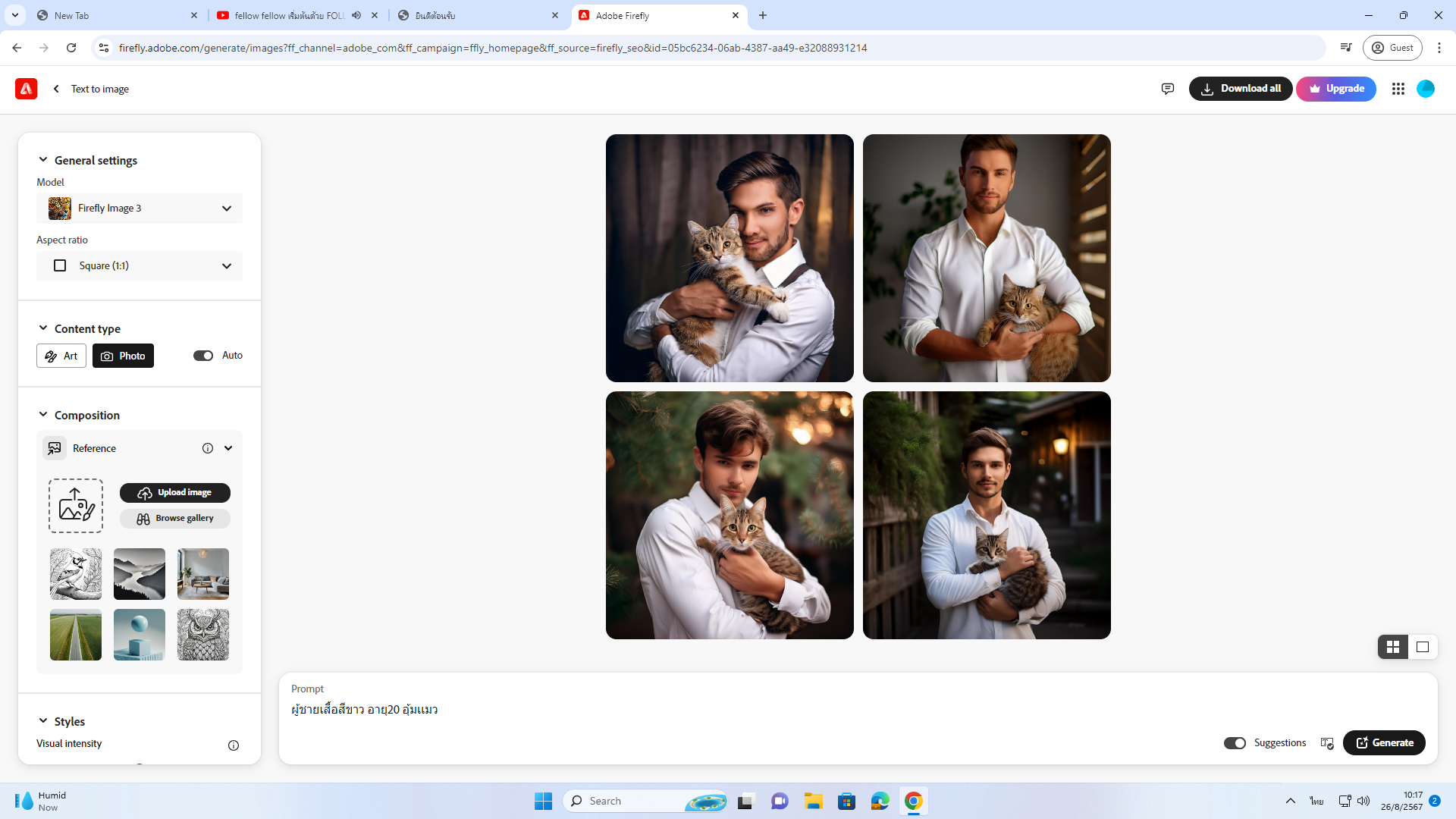The width and height of the screenshot is (1456, 819).
Task: Switch to the YouTube fellow fellow tab
Action: click(x=288, y=15)
